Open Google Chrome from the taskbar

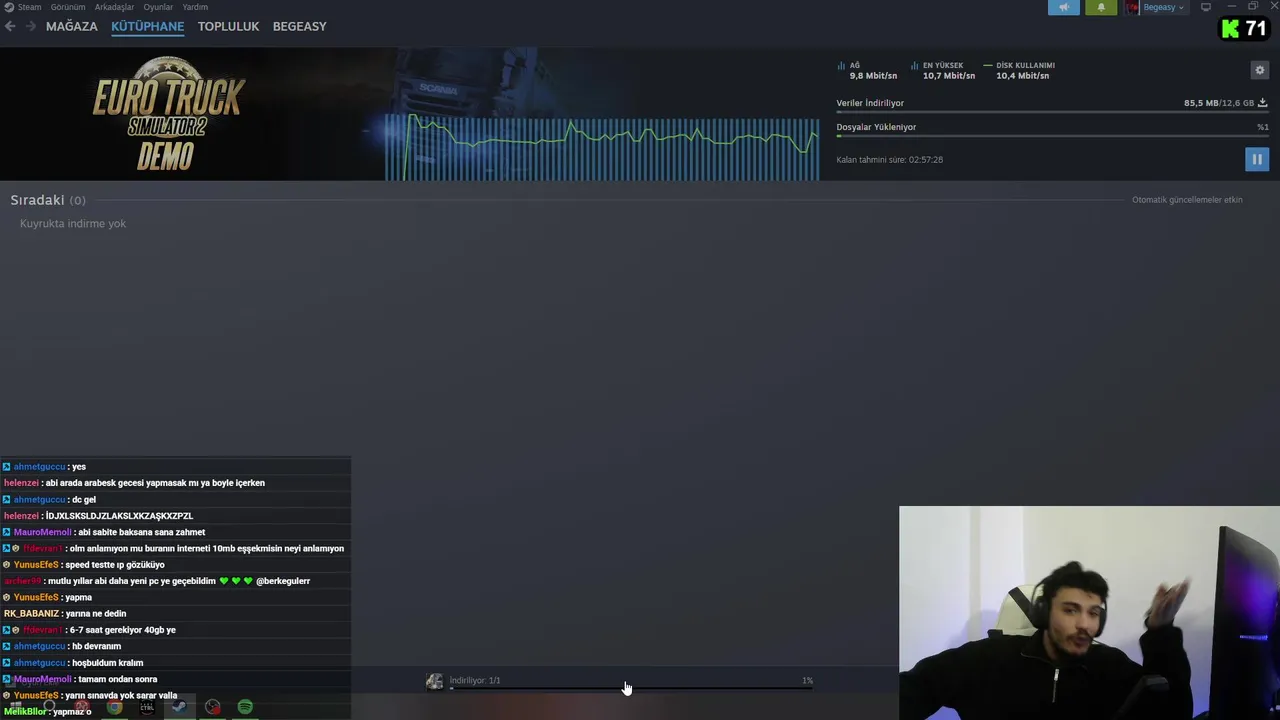115,707
